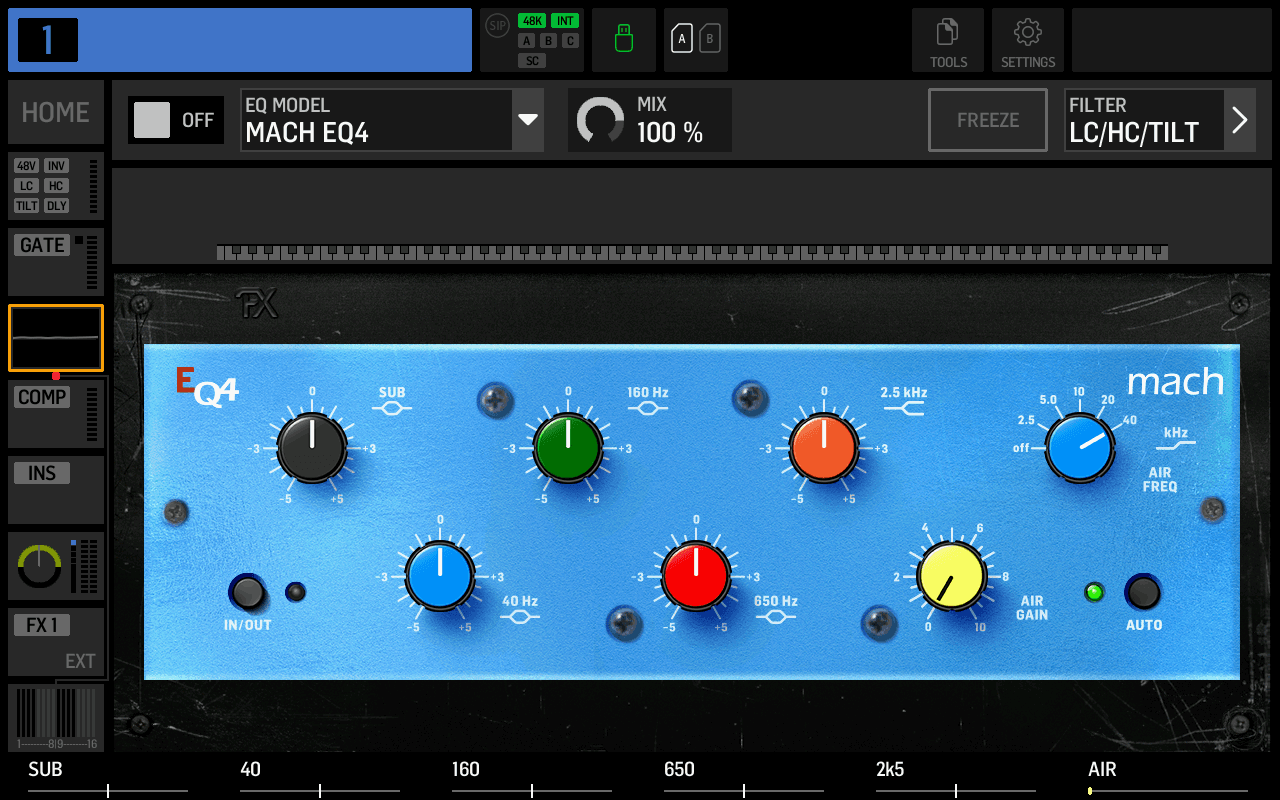Click the 40 Hz bell curve symbol
Screen dimensions: 1280x800
[520, 617]
